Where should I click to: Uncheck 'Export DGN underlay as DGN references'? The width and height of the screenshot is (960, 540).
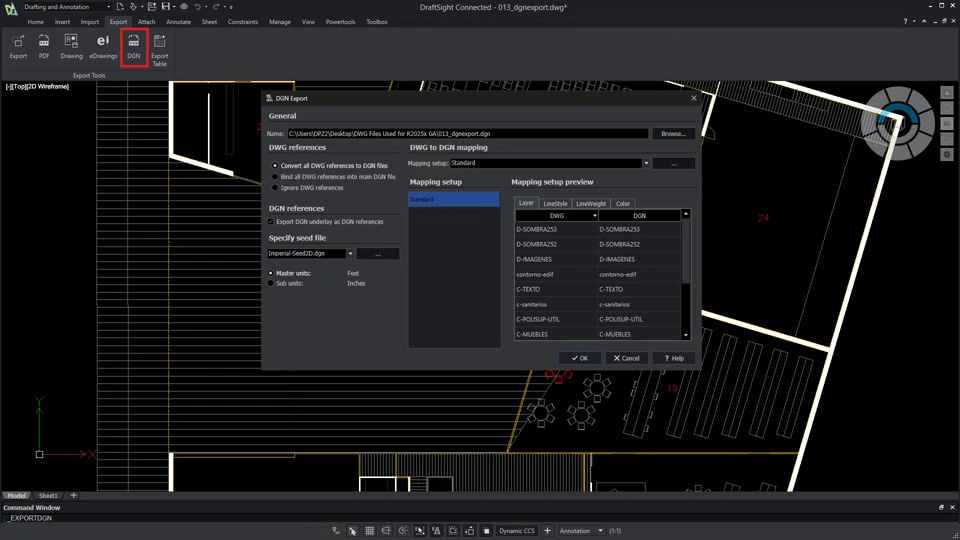pyautogui.click(x=271, y=222)
